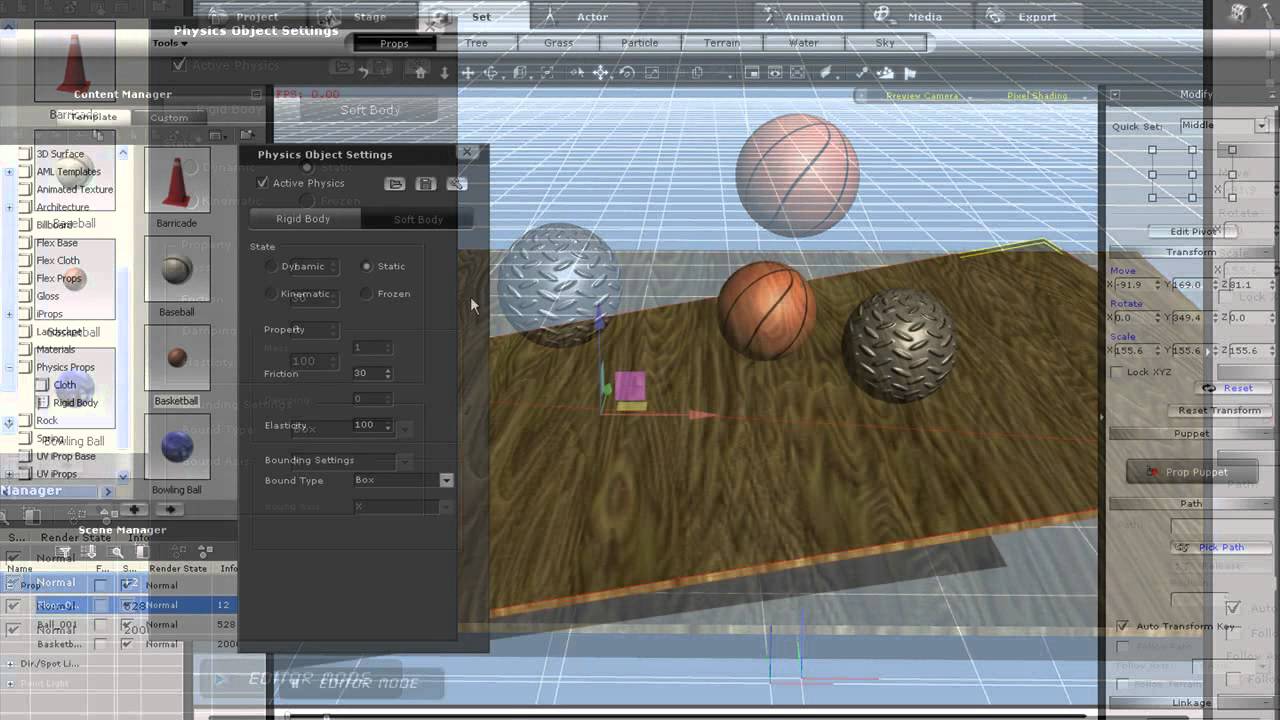Click the Set tab icon

[438, 17]
